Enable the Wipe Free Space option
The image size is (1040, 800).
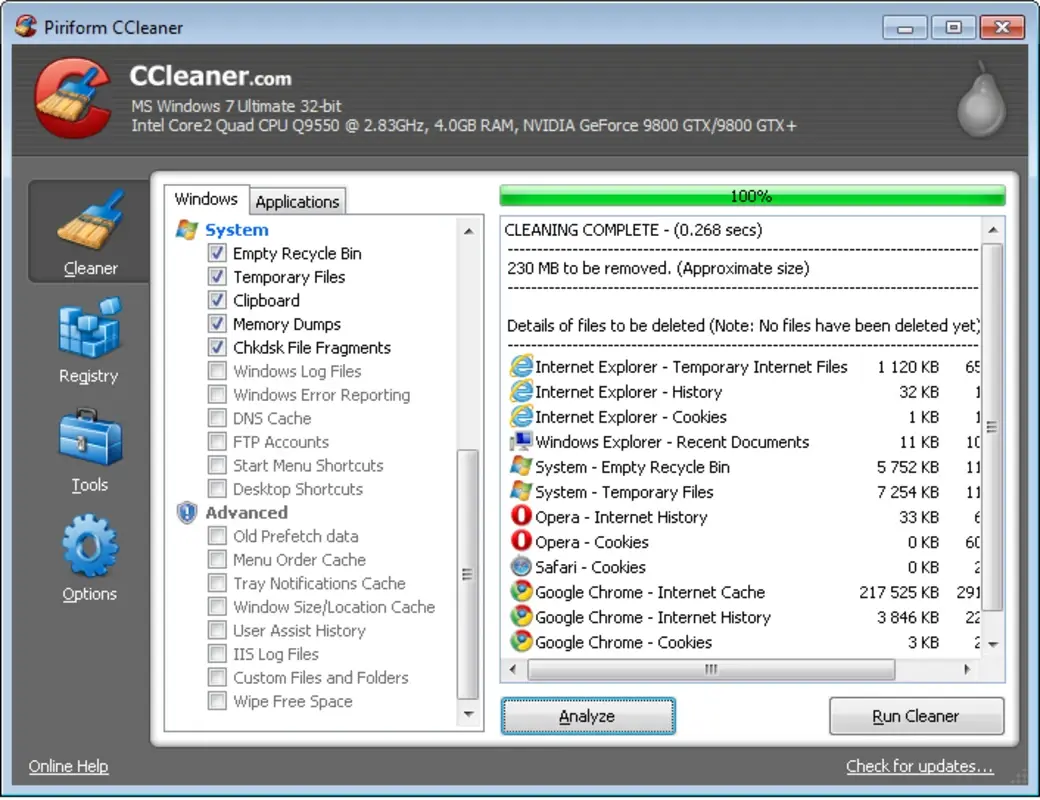[x=217, y=701]
